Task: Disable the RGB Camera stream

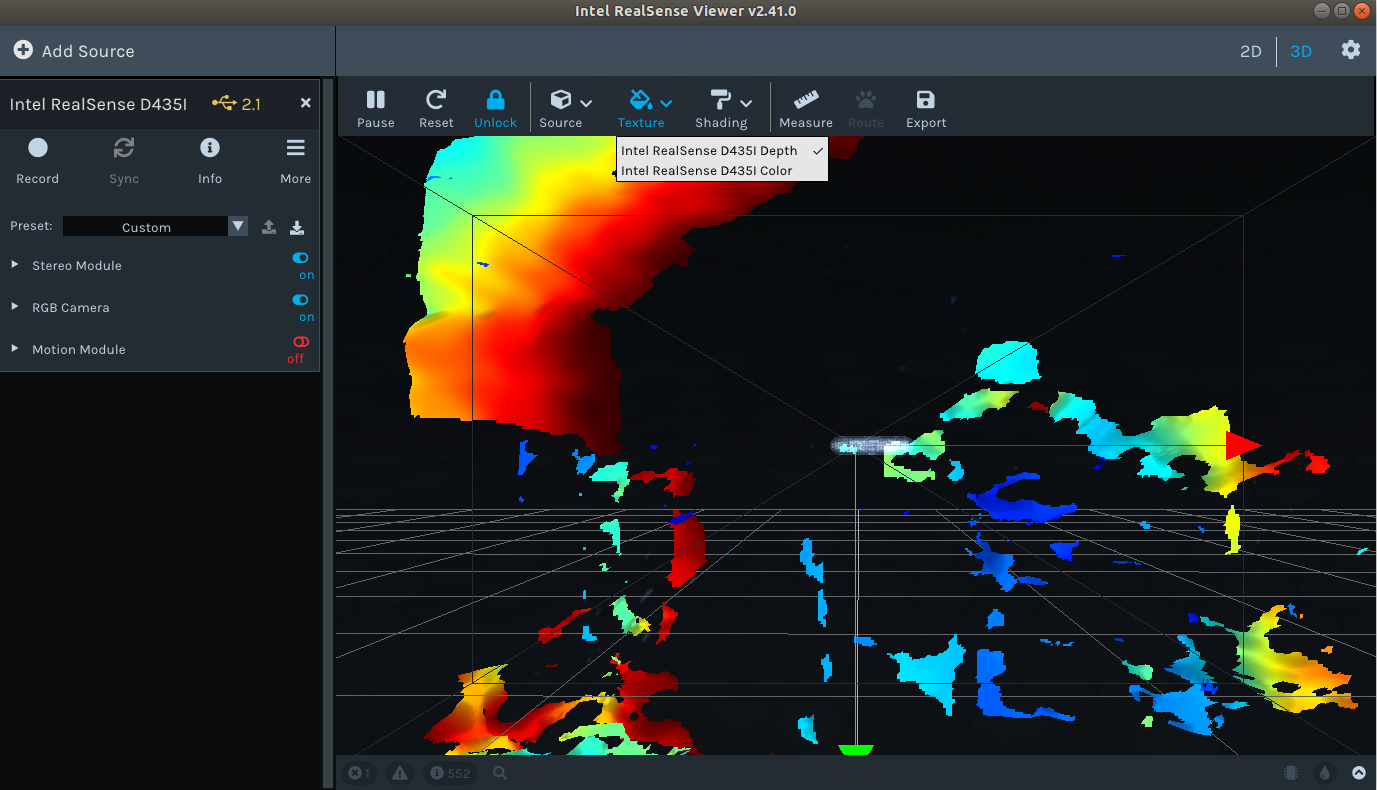Action: pos(300,300)
